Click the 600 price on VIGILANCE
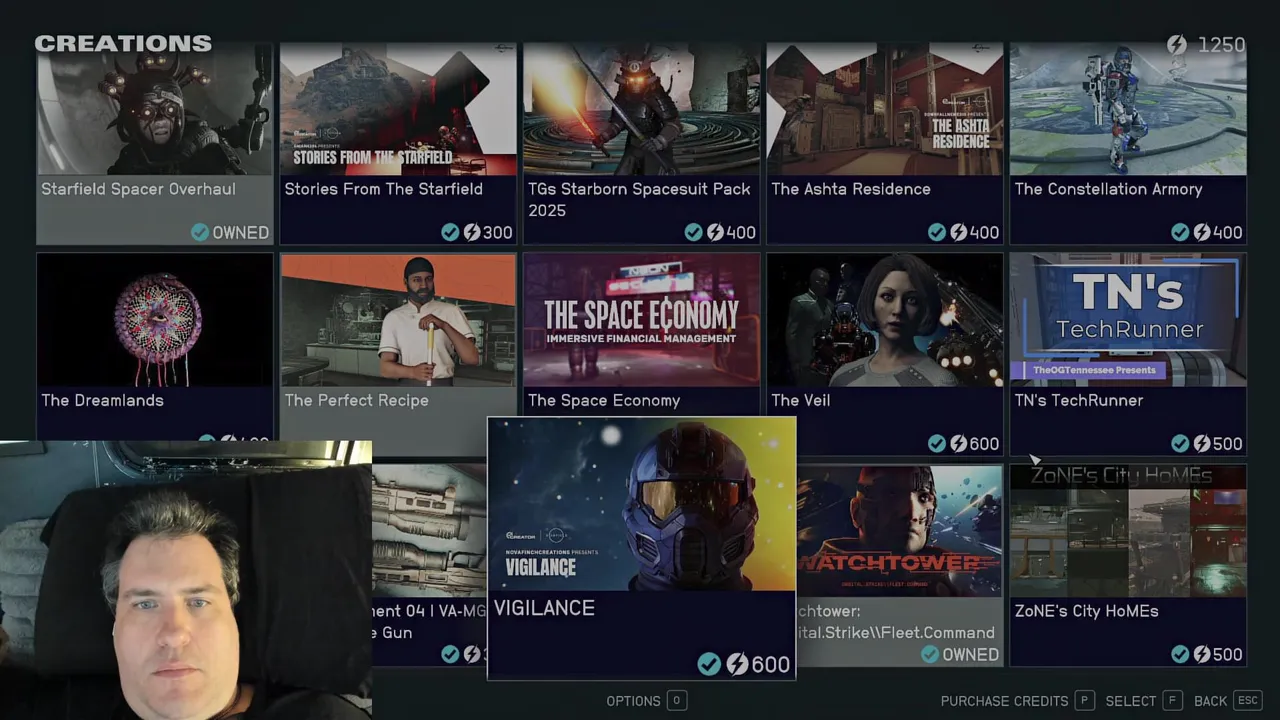1280x720 pixels. (x=770, y=664)
